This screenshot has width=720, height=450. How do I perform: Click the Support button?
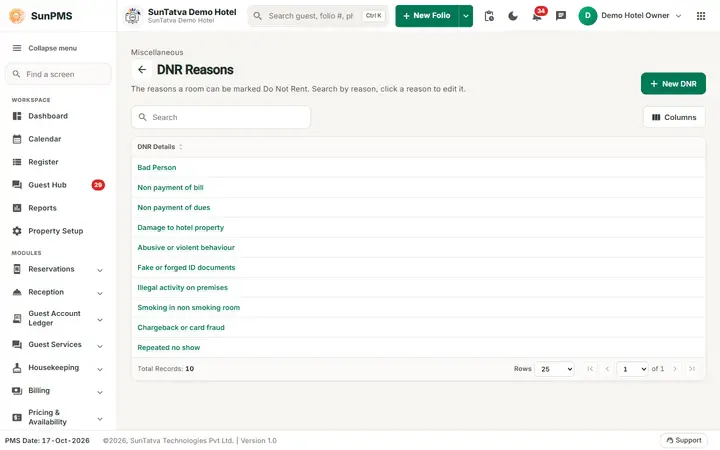(x=684, y=440)
